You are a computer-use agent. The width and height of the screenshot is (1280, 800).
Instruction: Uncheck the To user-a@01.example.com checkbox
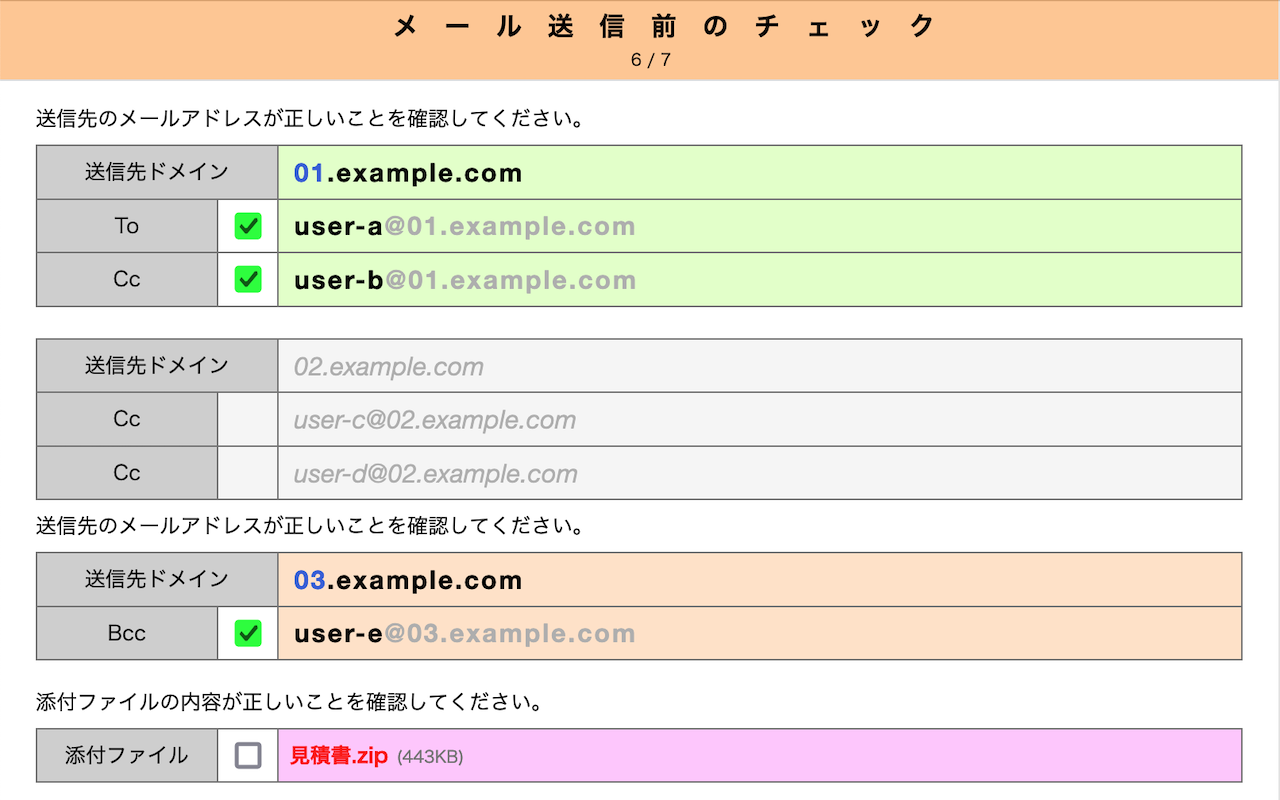(x=248, y=226)
